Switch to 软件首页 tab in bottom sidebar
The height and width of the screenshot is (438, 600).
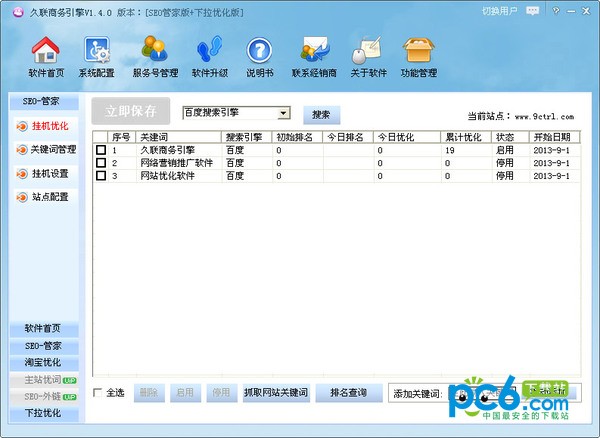[44, 328]
